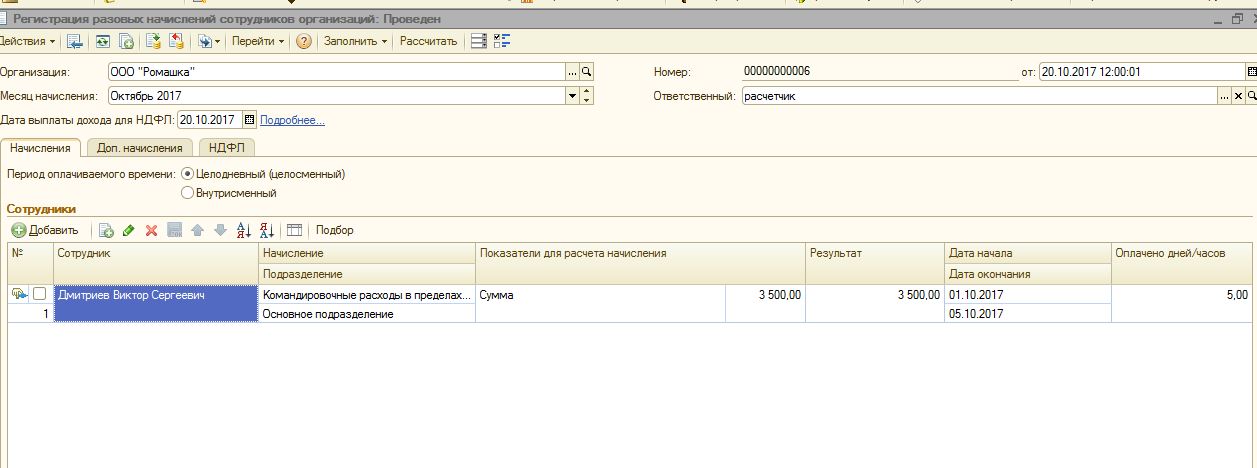Clear the Ответственный field with X icon
Image resolution: width=1257 pixels, height=468 pixels.
[x=1238, y=96]
